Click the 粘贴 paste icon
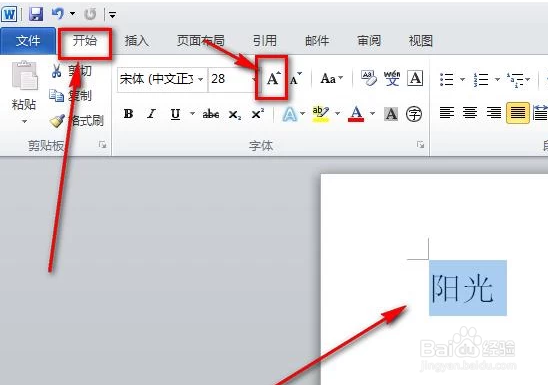Screen dimensions: 548x385 [24, 75]
